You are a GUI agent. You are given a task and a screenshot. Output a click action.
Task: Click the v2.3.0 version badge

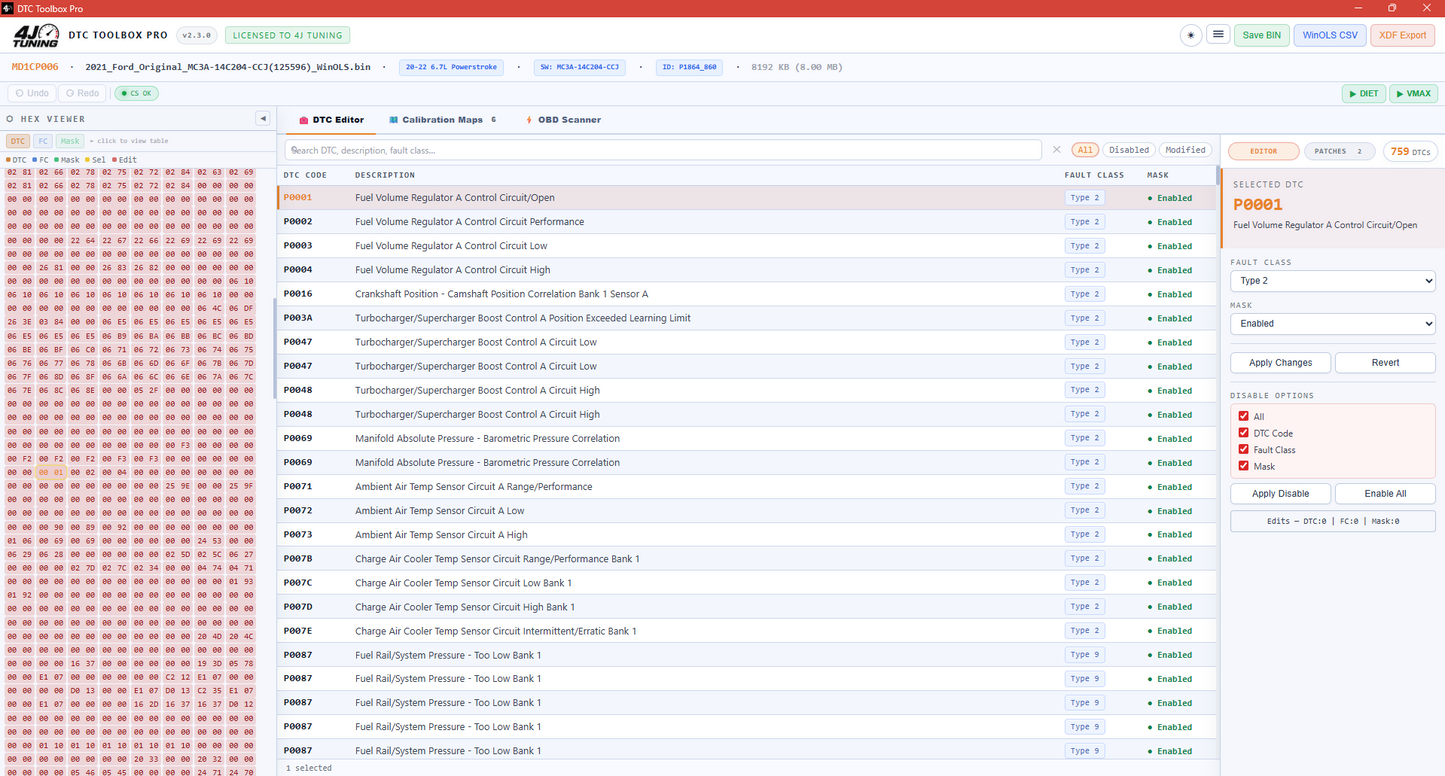click(197, 35)
